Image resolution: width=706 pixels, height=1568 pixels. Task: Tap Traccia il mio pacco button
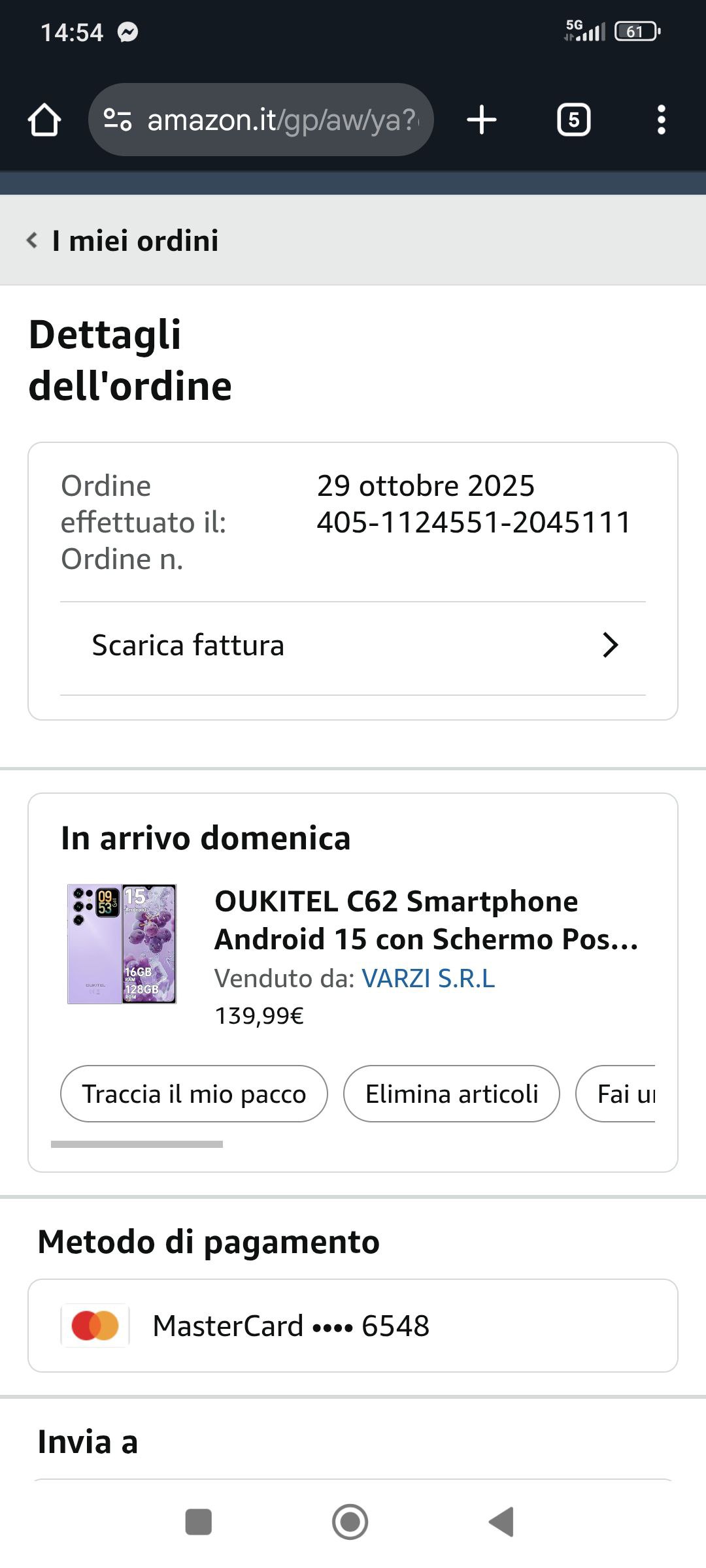(194, 1094)
